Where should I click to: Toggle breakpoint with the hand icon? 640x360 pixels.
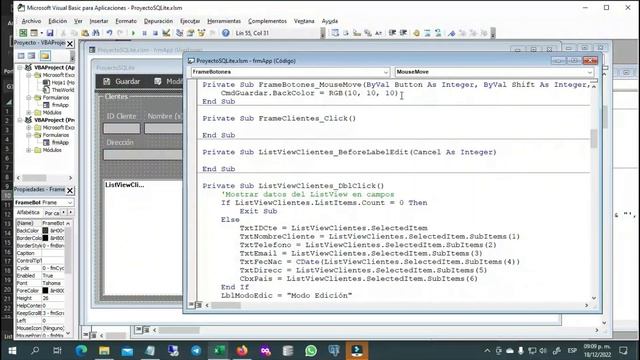[416, 33]
